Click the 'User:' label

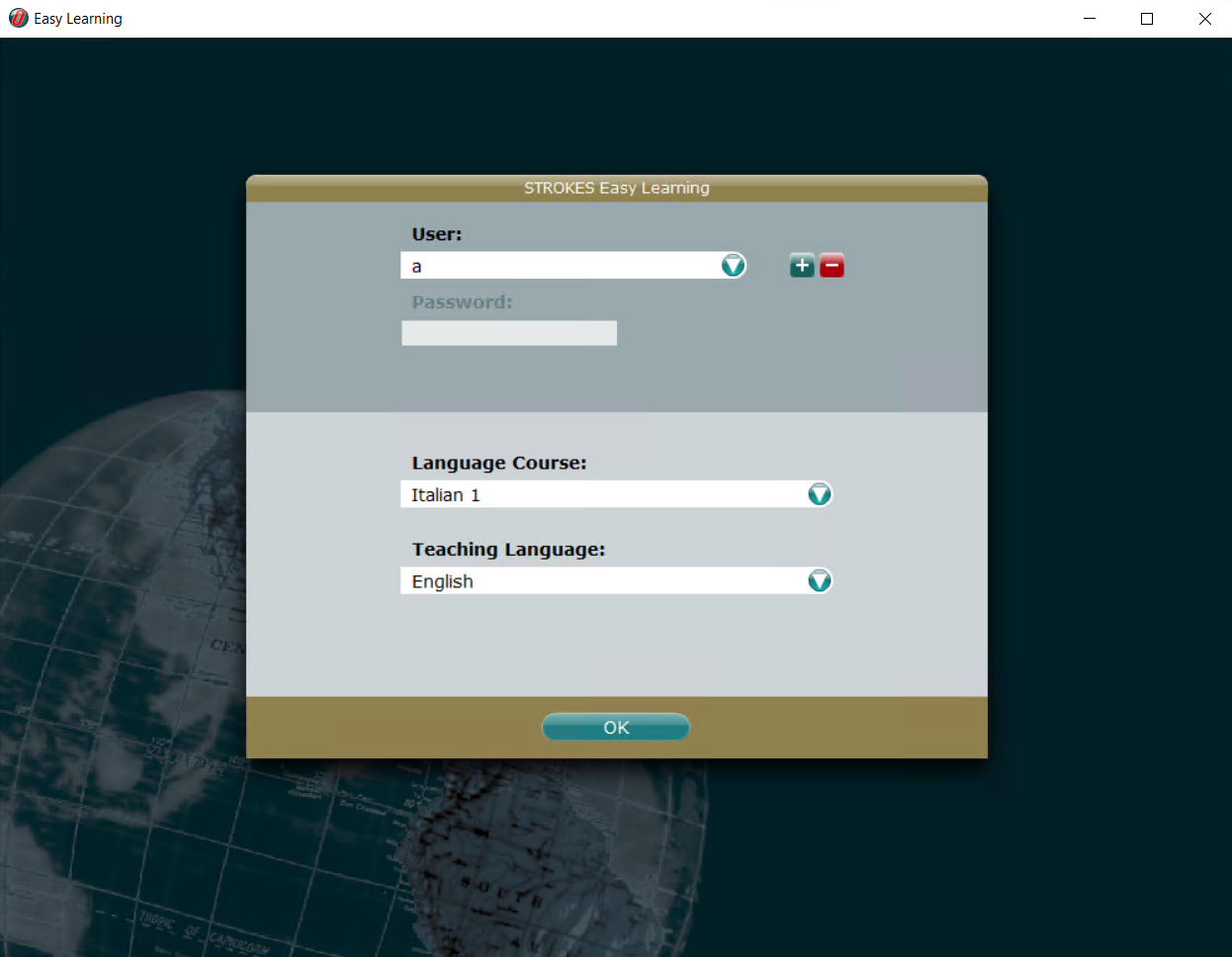(x=437, y=234)
